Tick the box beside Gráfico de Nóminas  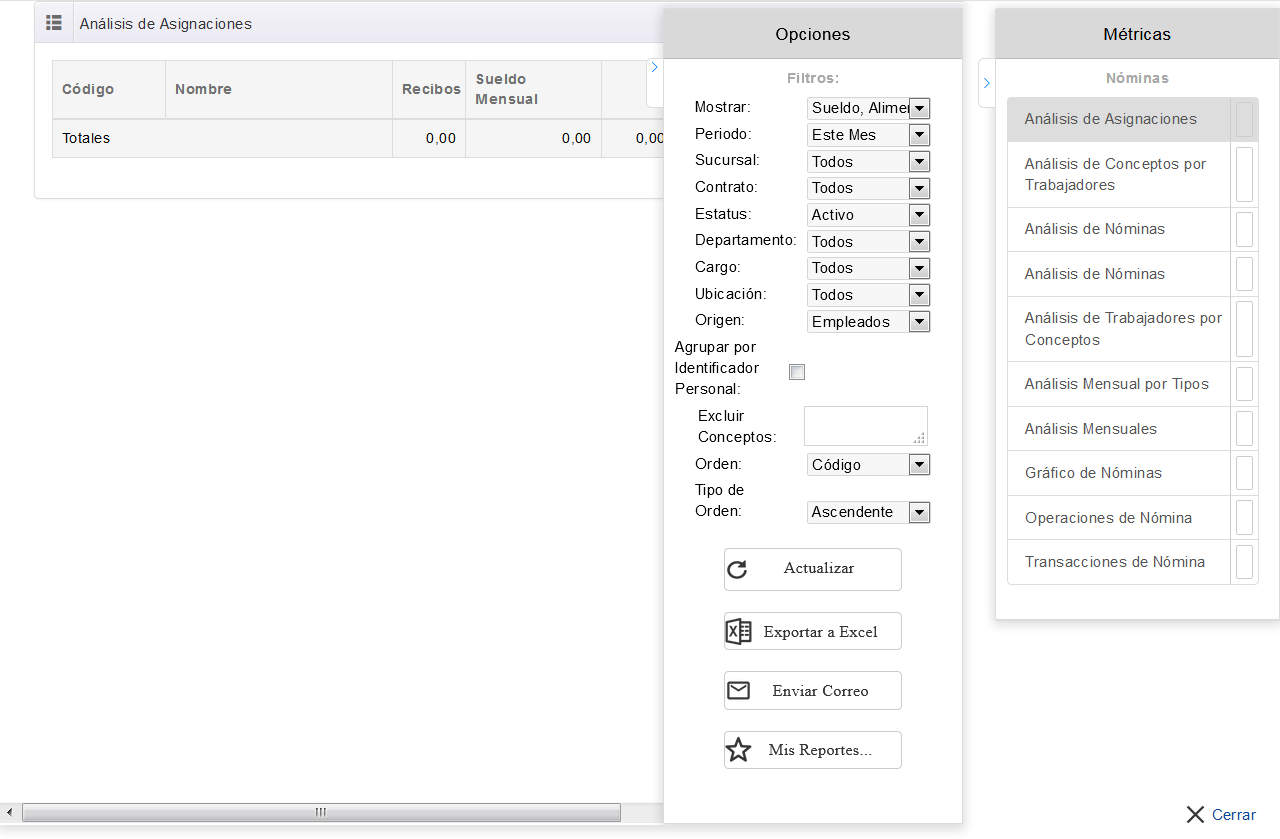point(1244,473)
